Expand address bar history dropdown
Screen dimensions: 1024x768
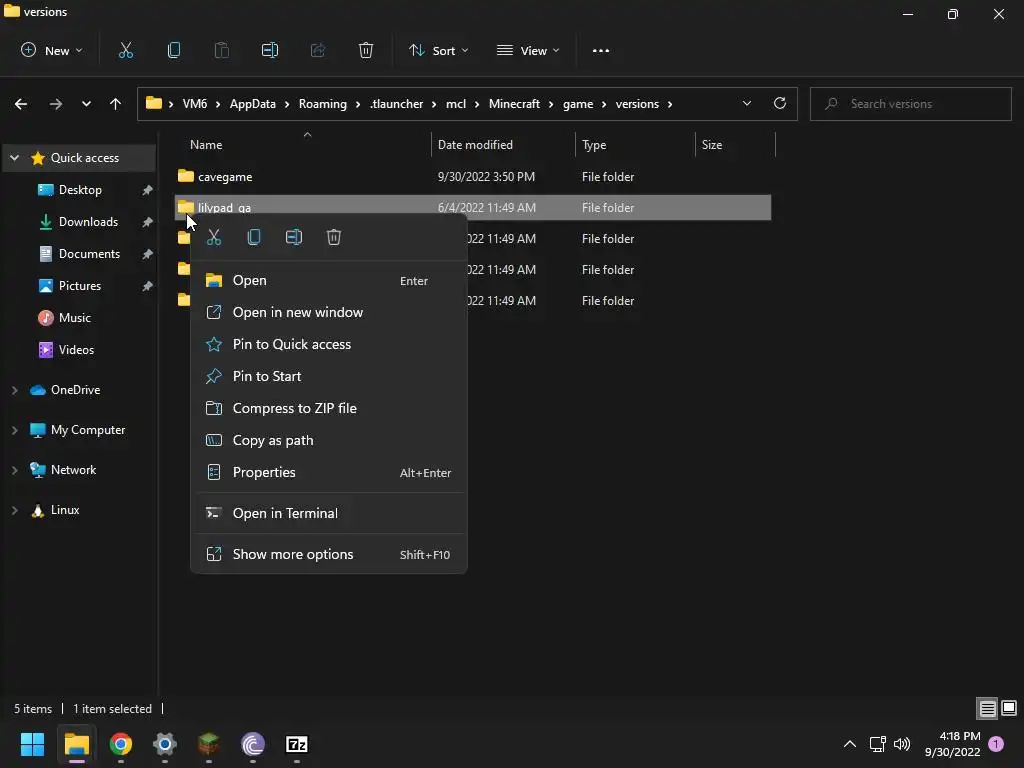tap(747, 103)
